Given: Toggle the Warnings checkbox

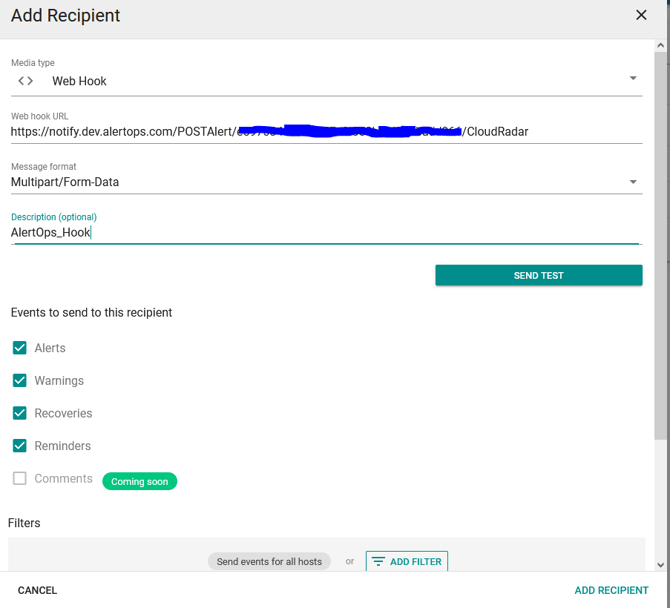Looking at the screenshot, I should coord(20,381).
